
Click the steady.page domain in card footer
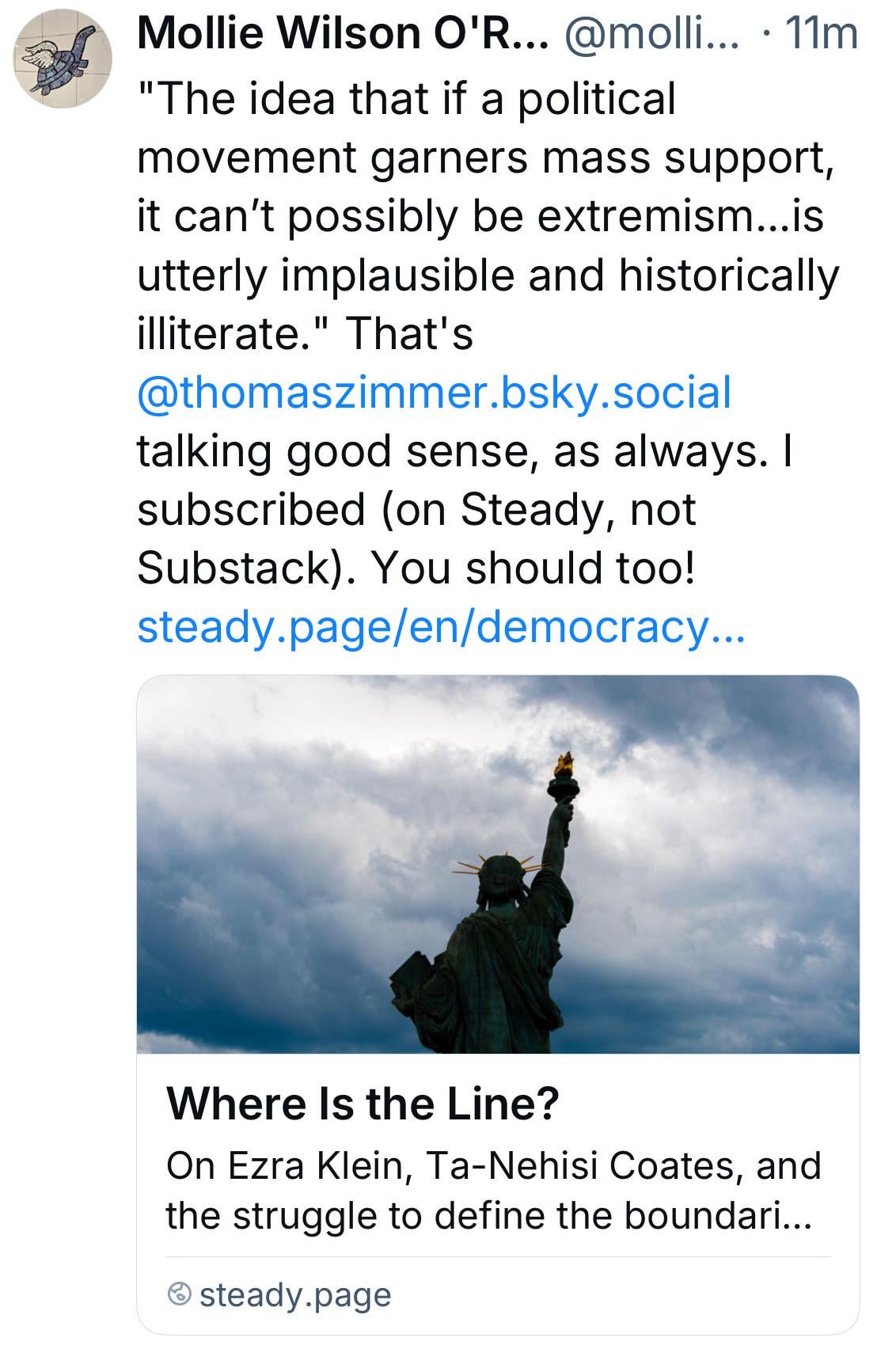[295, 1294]
